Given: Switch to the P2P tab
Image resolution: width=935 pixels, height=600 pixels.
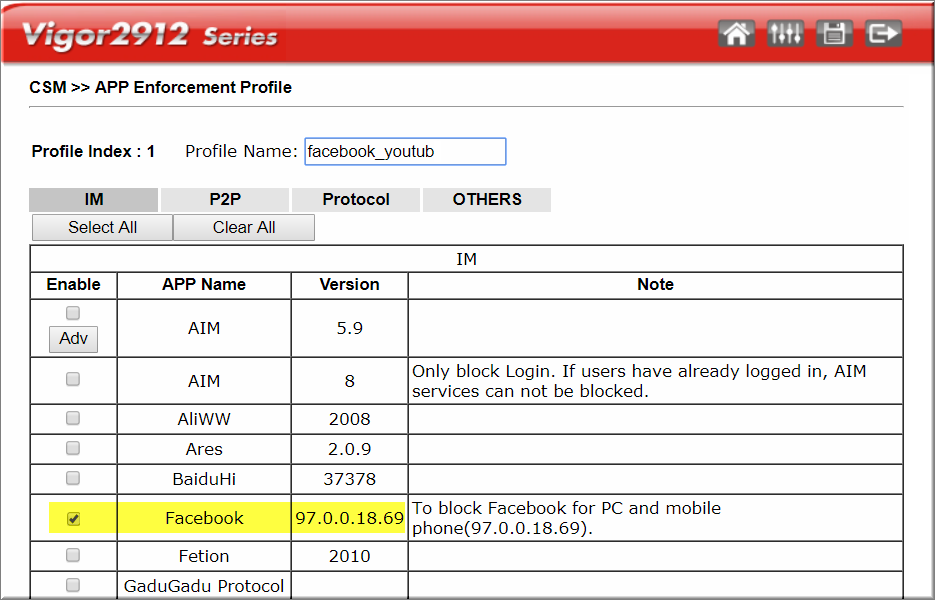Looking at the screenshot, I should (225, 199).
